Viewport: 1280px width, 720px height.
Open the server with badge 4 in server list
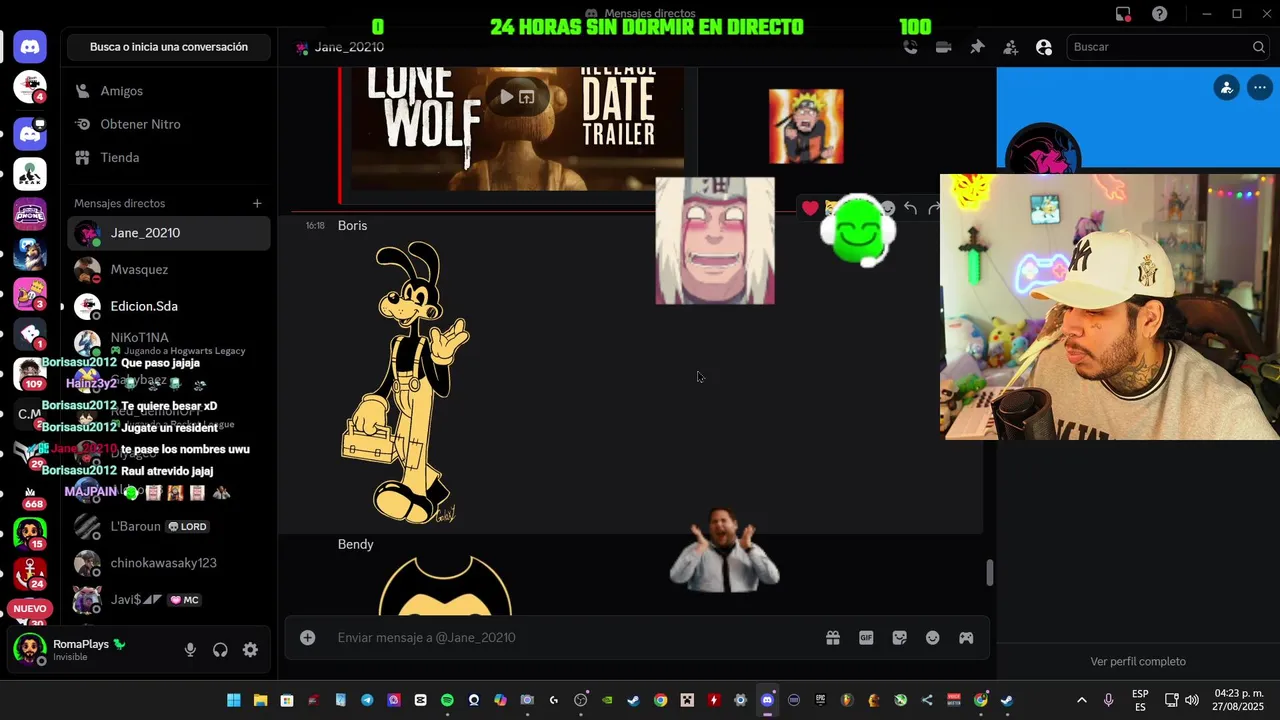[x=30, y=87]
